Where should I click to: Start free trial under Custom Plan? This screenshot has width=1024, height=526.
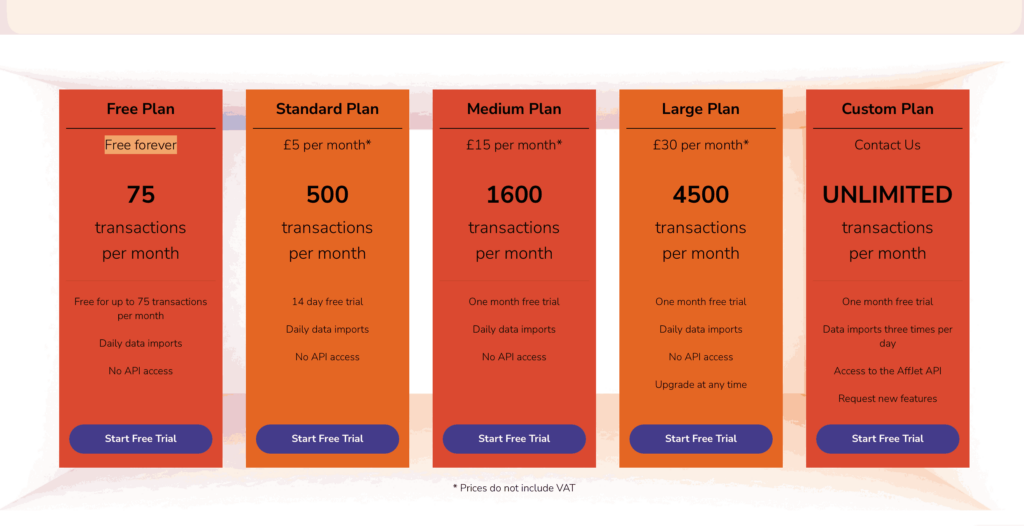888,438
